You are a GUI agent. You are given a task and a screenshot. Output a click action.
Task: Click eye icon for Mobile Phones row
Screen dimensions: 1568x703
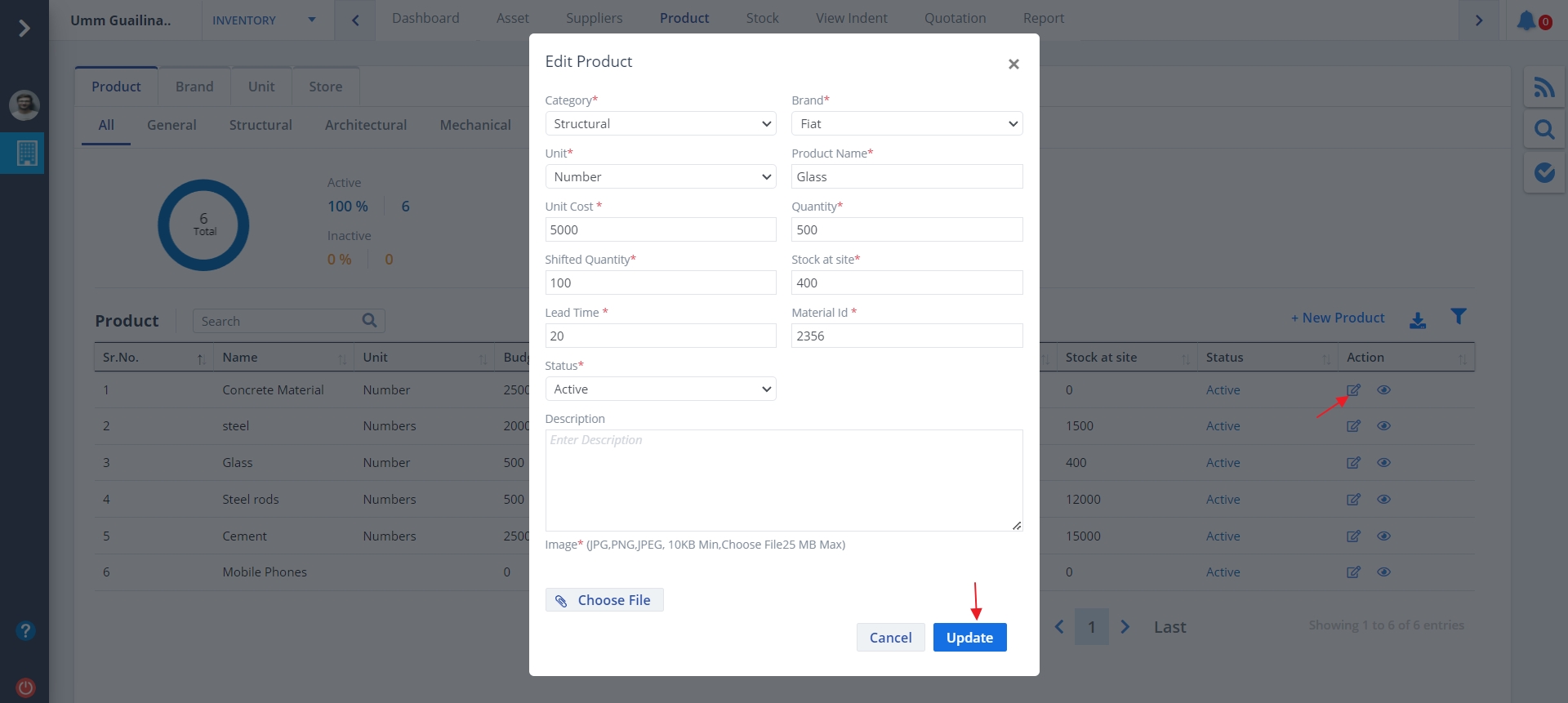(1383, 572)
